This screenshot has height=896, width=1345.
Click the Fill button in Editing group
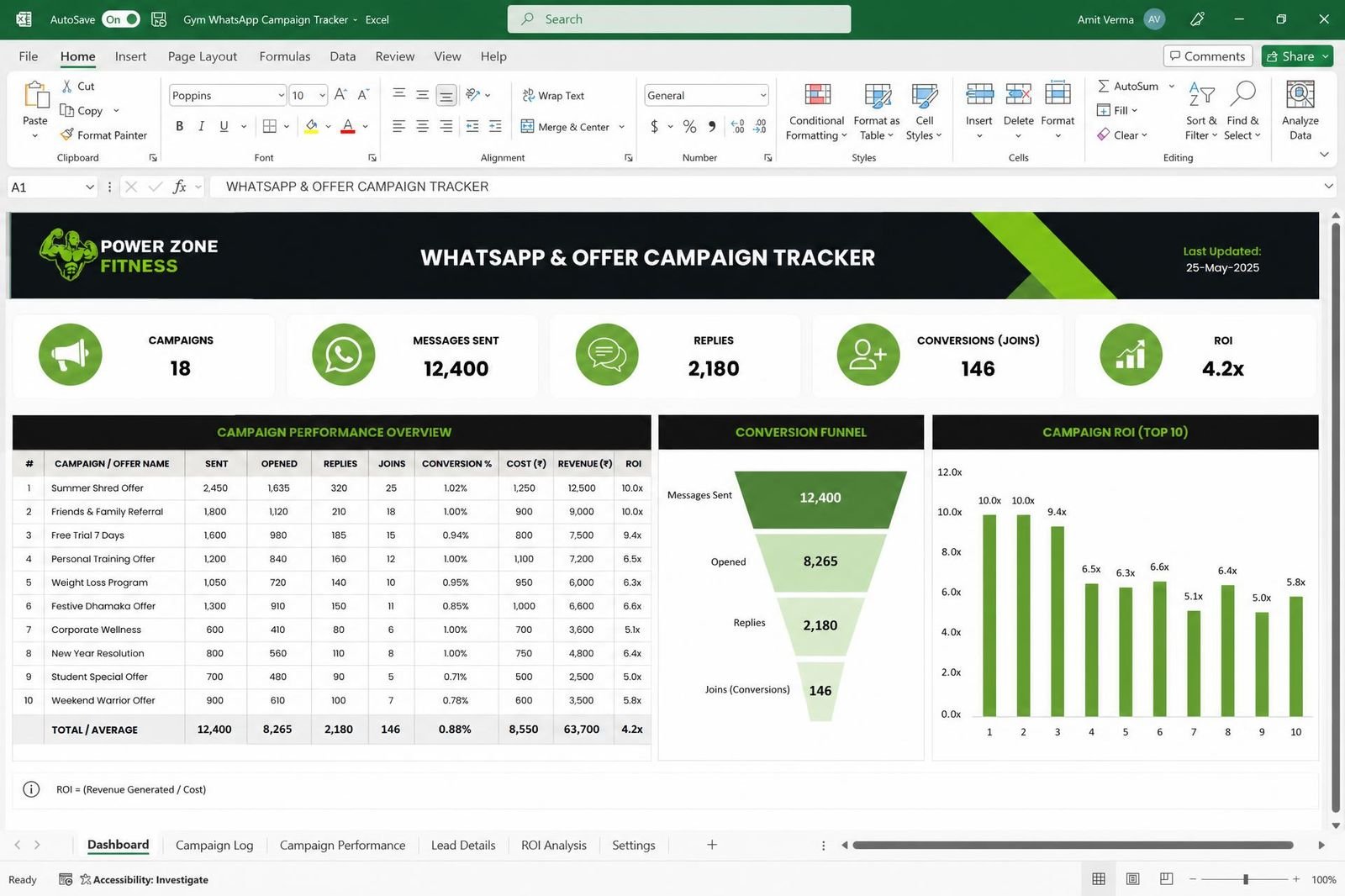(x=1116, y=110)
